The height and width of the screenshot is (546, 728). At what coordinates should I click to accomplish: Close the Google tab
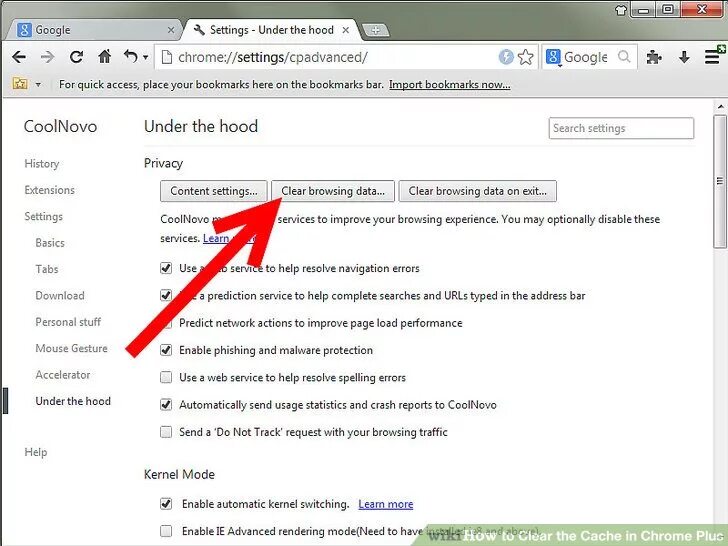171,30
